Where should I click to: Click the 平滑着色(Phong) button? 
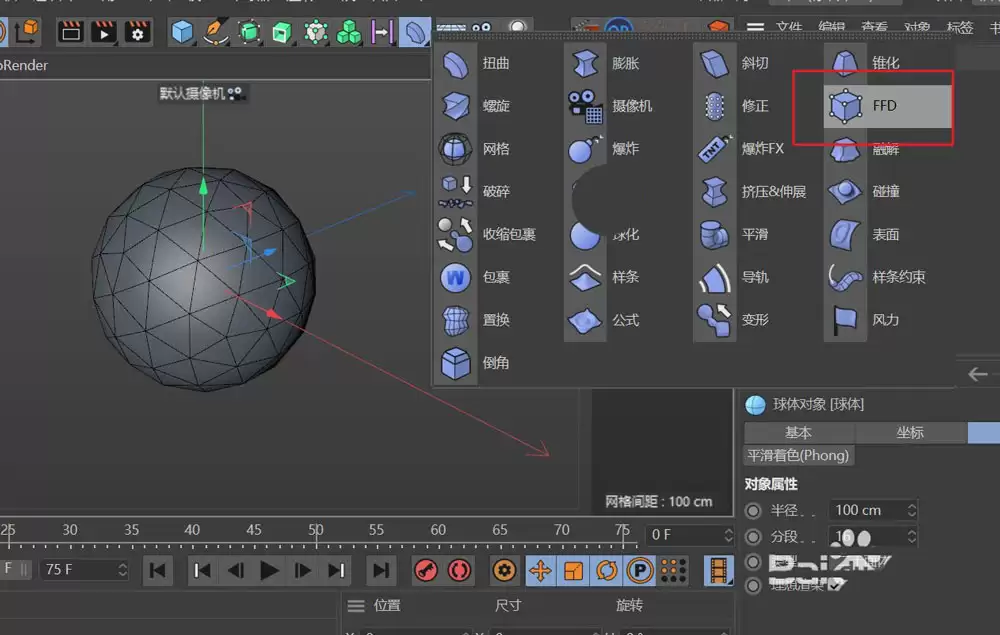798,455
